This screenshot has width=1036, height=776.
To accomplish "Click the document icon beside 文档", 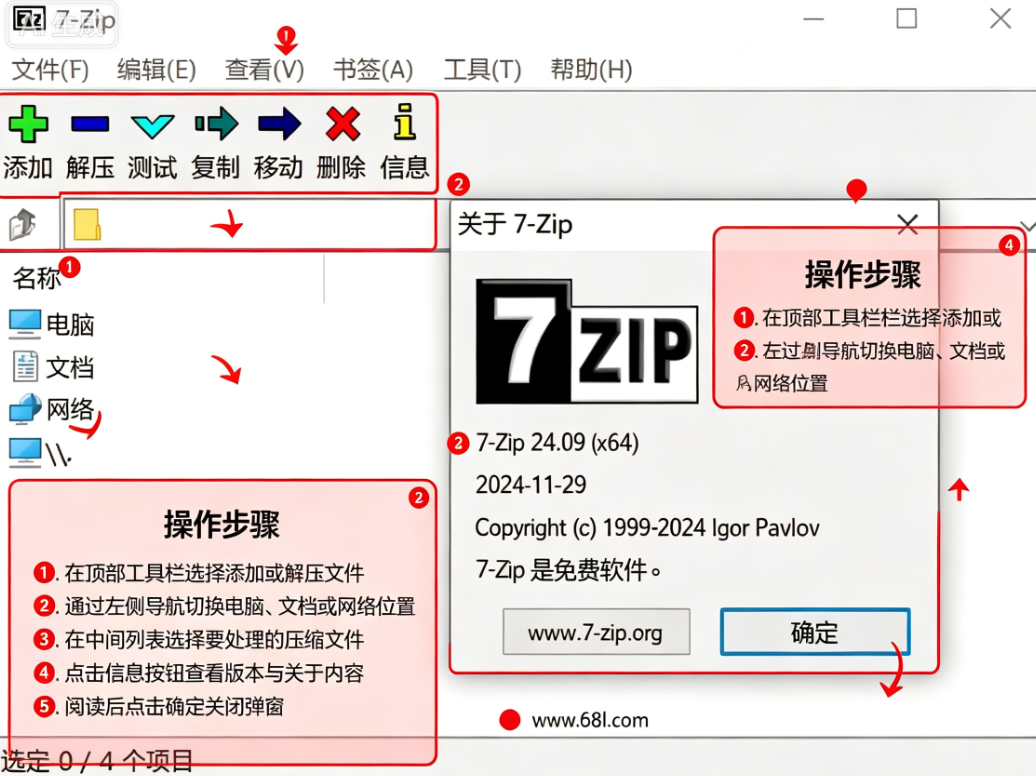I will click(x=25, y=366).
